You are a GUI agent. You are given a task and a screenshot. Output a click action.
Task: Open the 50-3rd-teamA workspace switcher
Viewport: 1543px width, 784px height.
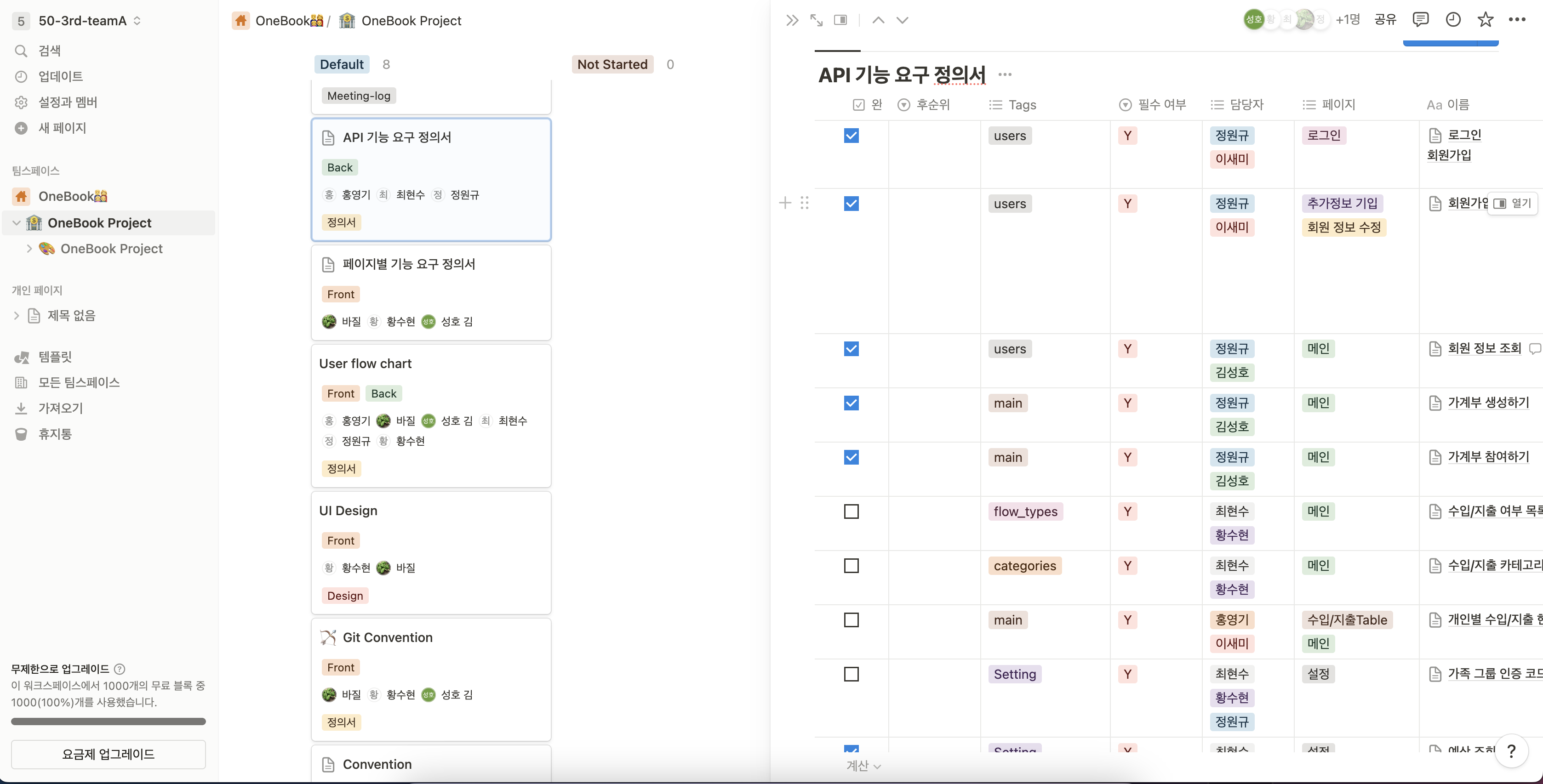82,21
